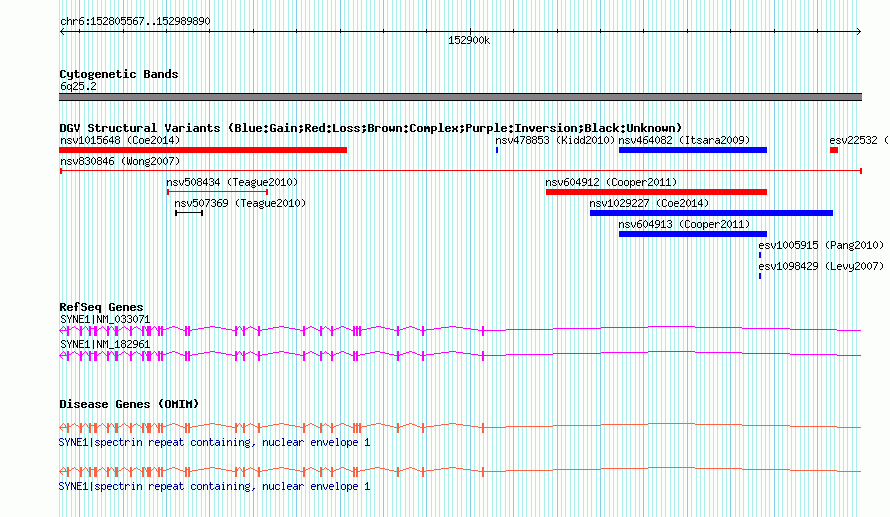Open variant label nsv508434 (Teague2010)
Viewport: 890px width, 517px height.
point(232,182)
